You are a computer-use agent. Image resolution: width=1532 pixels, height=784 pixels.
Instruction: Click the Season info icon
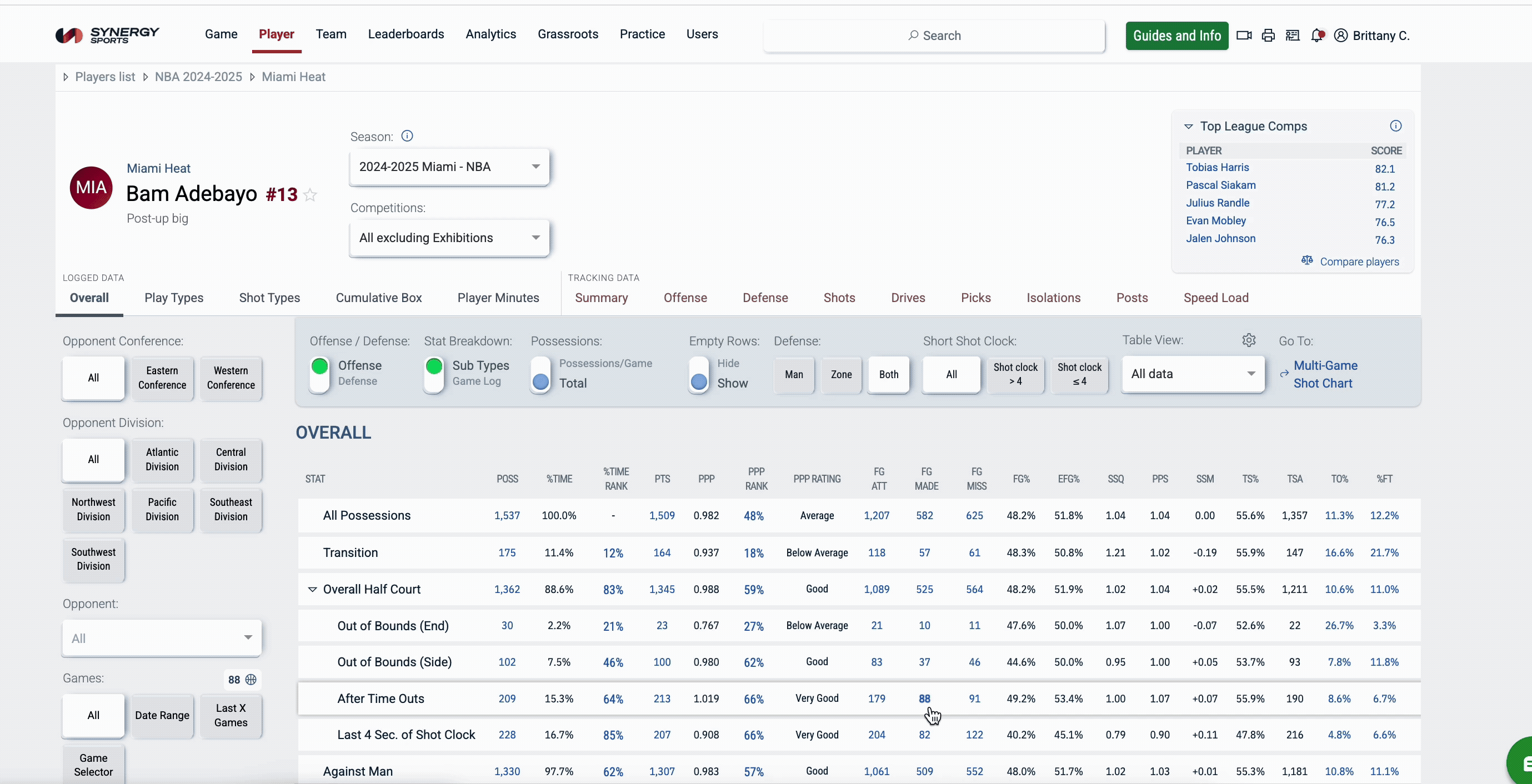[x=407, y=136]
